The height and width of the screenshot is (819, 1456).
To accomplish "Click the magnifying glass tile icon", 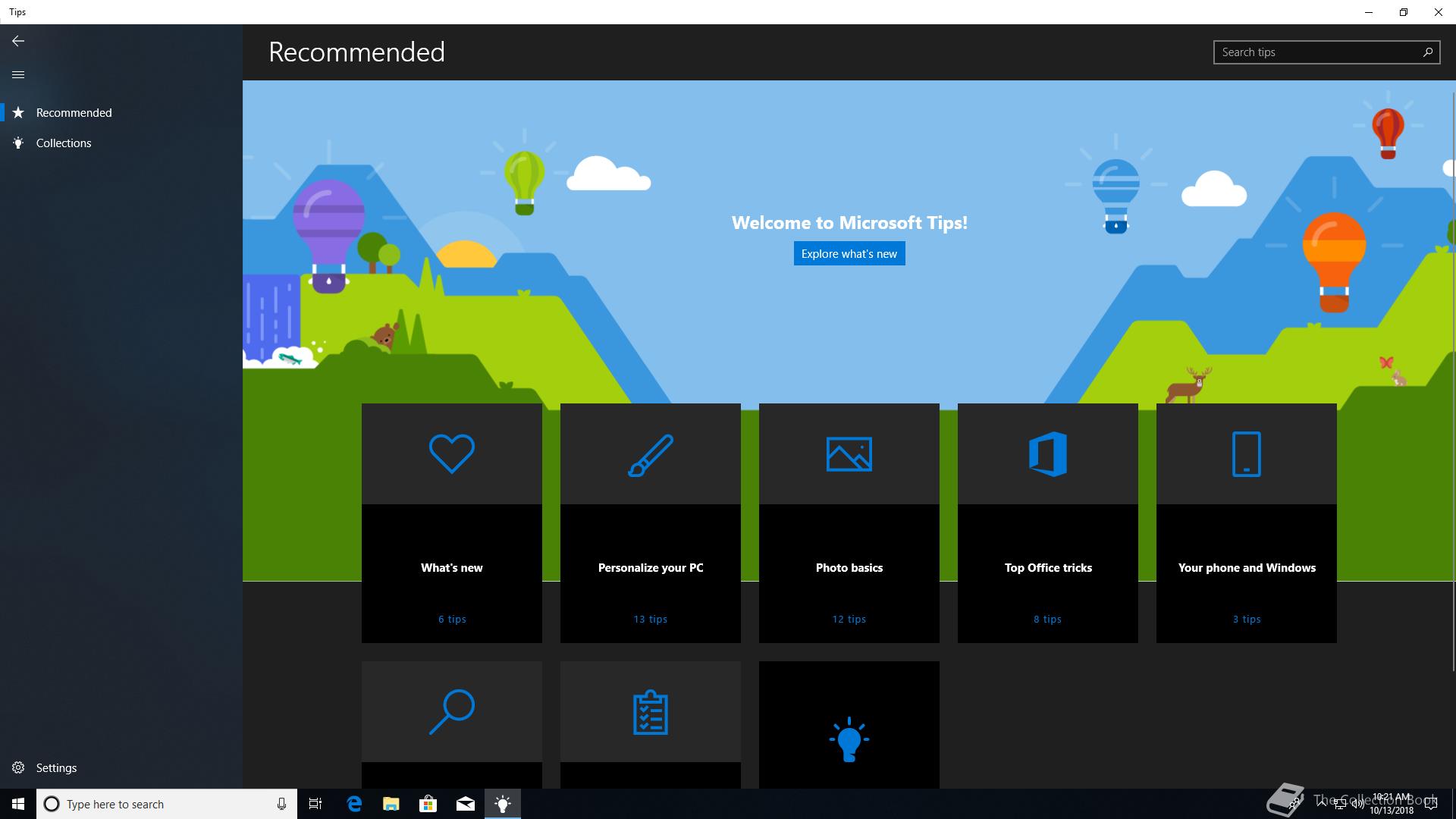I will point(451,711).
